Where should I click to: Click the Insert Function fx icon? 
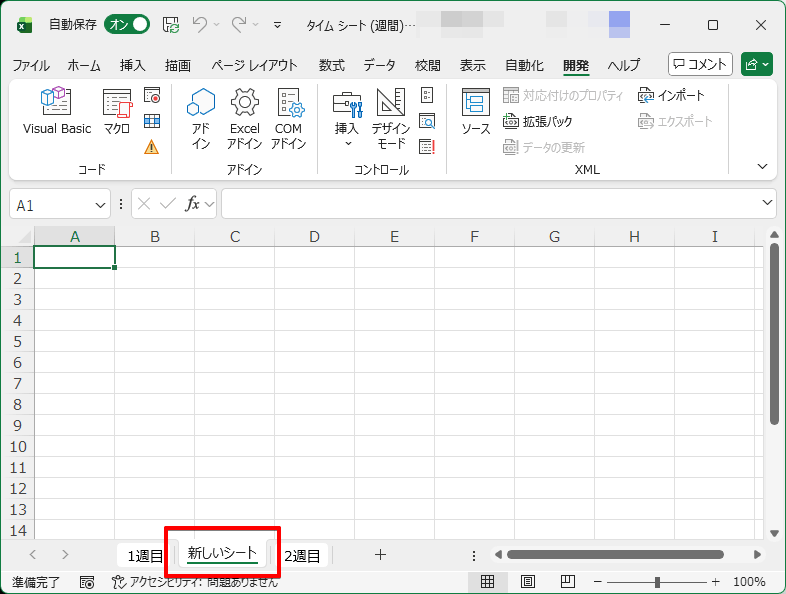pyautogui.click(x=192, y=204)
